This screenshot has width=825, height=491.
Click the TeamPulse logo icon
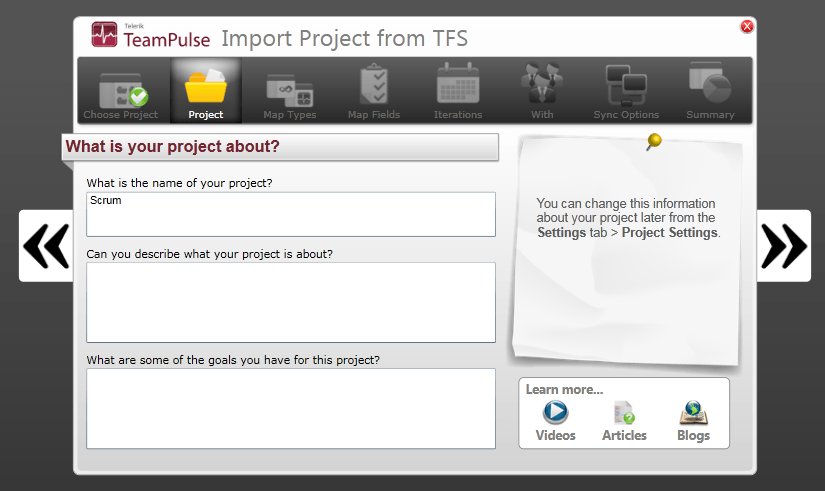pos(104,36)
